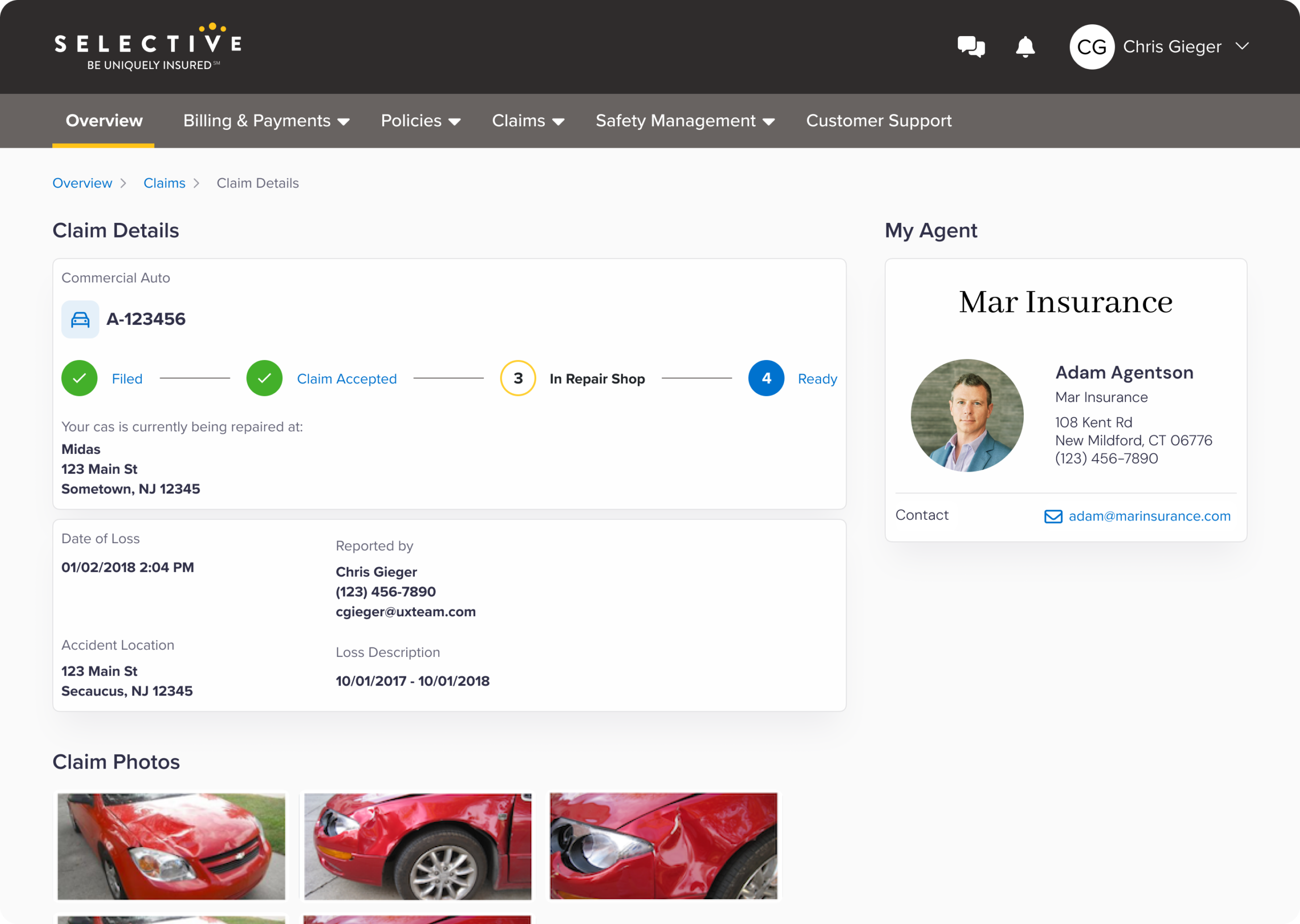The image size is (1300, 924).
Task: Select step 4 Ready circle
Action: (766, 378)
